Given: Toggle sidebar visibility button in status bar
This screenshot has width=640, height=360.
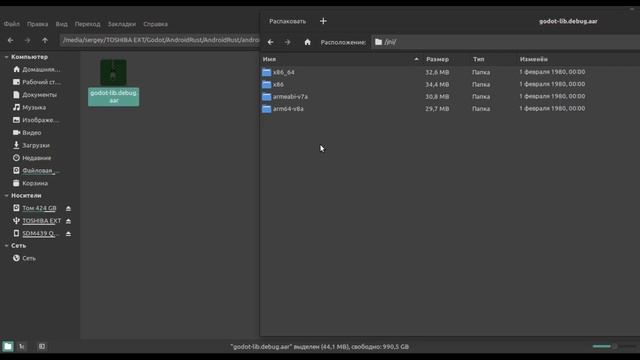Looking at the screenshot, I should tap(42, 347).
